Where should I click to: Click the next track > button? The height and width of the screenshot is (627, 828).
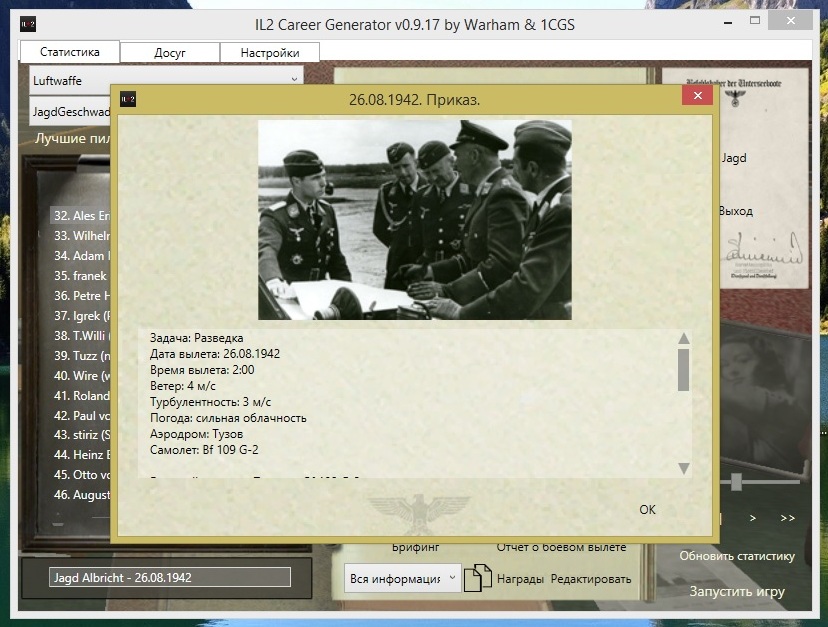(752, 518)
